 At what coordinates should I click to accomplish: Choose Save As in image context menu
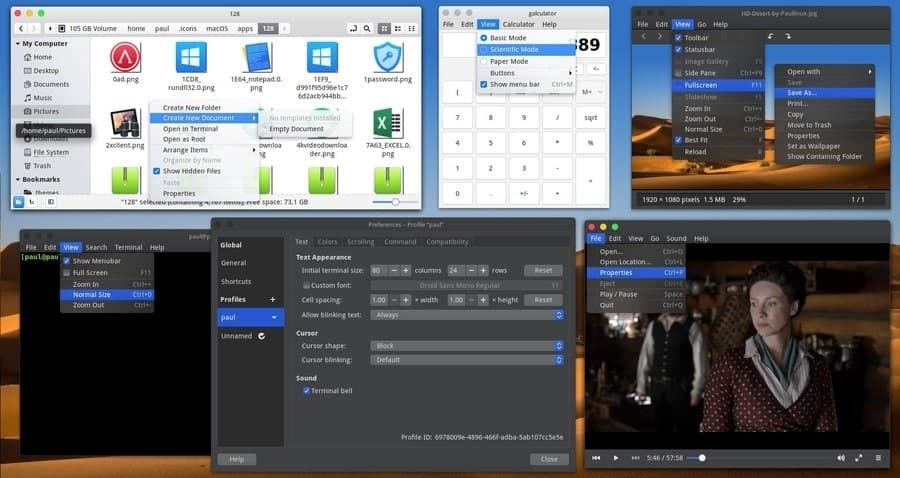coord(825,93)
